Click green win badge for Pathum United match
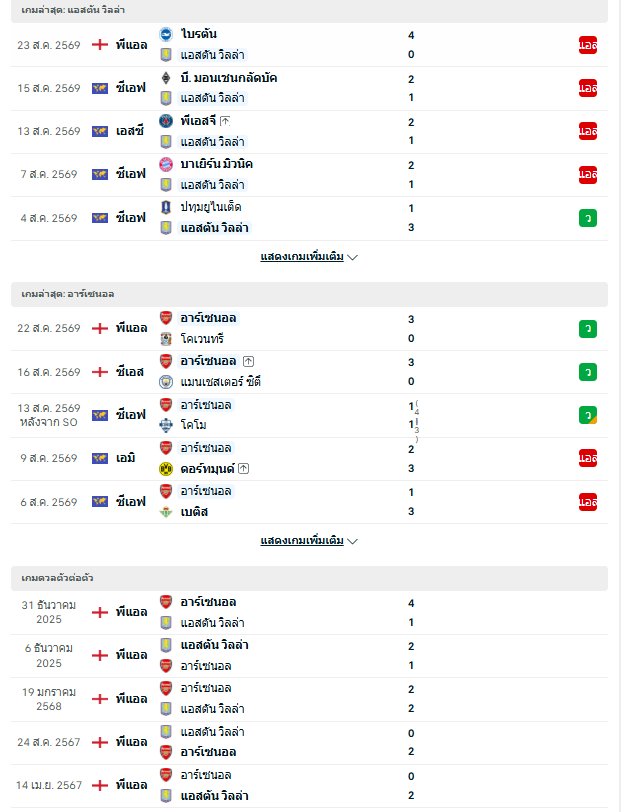This screenshot has width=621, height=812. pyautogui.click(x=588, y=218)
